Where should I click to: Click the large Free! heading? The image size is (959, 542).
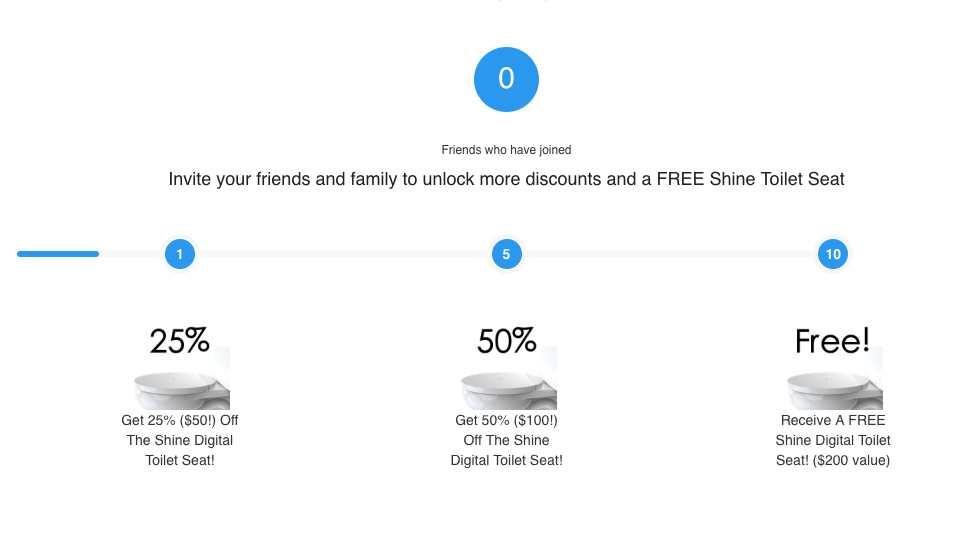pyautogui.click(x=832, y=341)
